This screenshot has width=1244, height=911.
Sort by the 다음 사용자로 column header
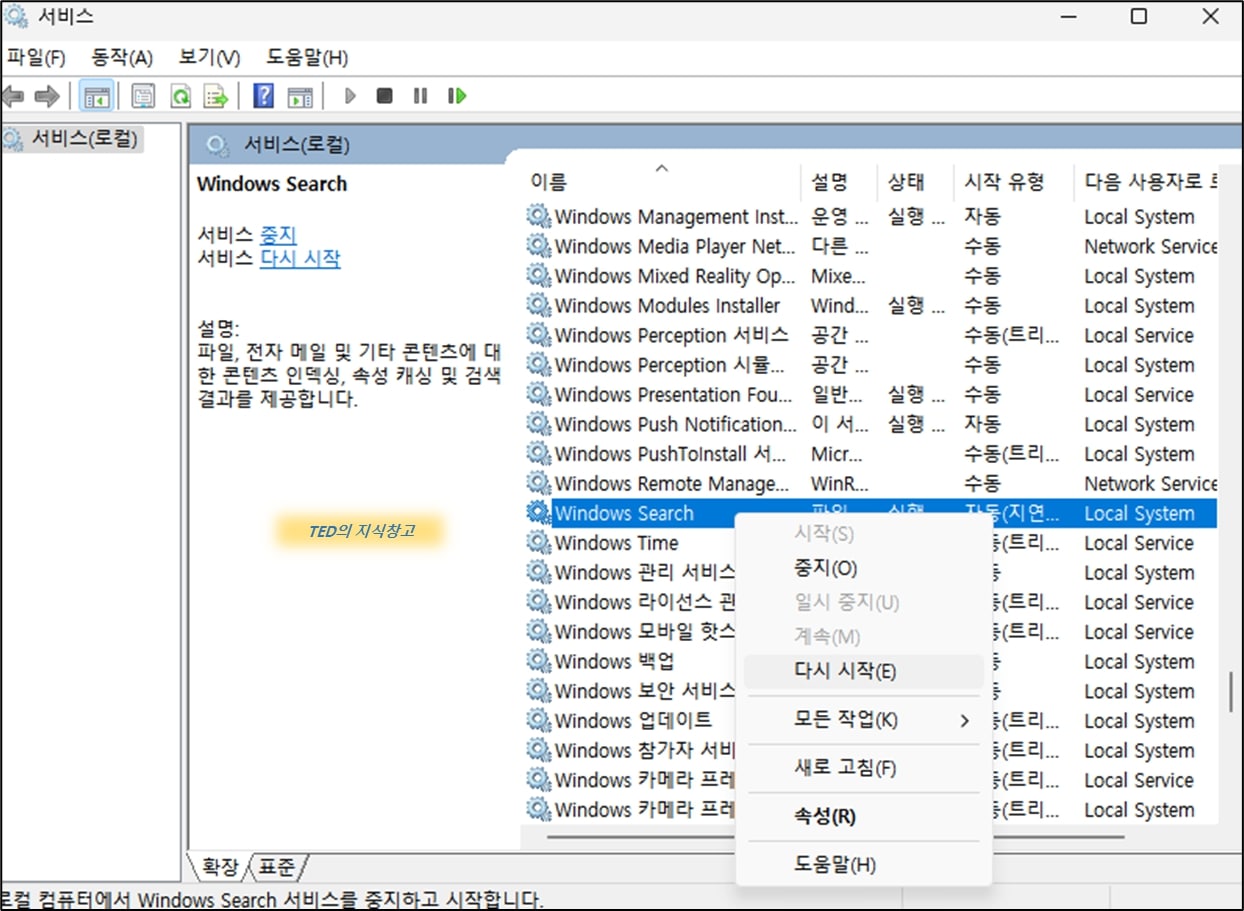[x=1147, y=182]
